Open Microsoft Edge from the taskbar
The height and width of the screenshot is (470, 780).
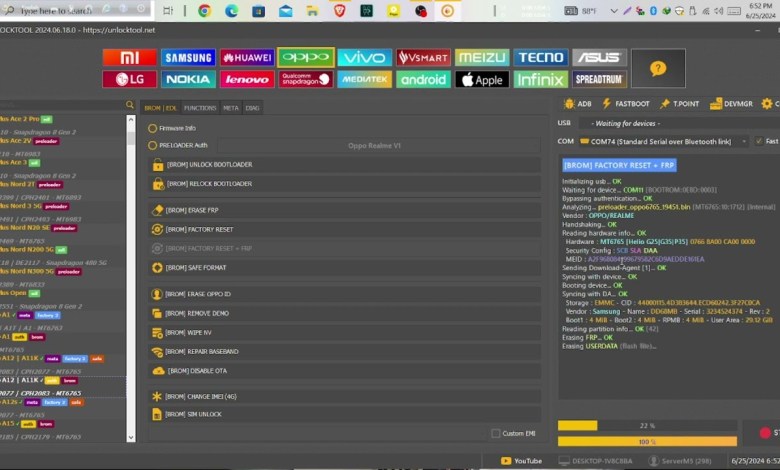click(231, 10)
